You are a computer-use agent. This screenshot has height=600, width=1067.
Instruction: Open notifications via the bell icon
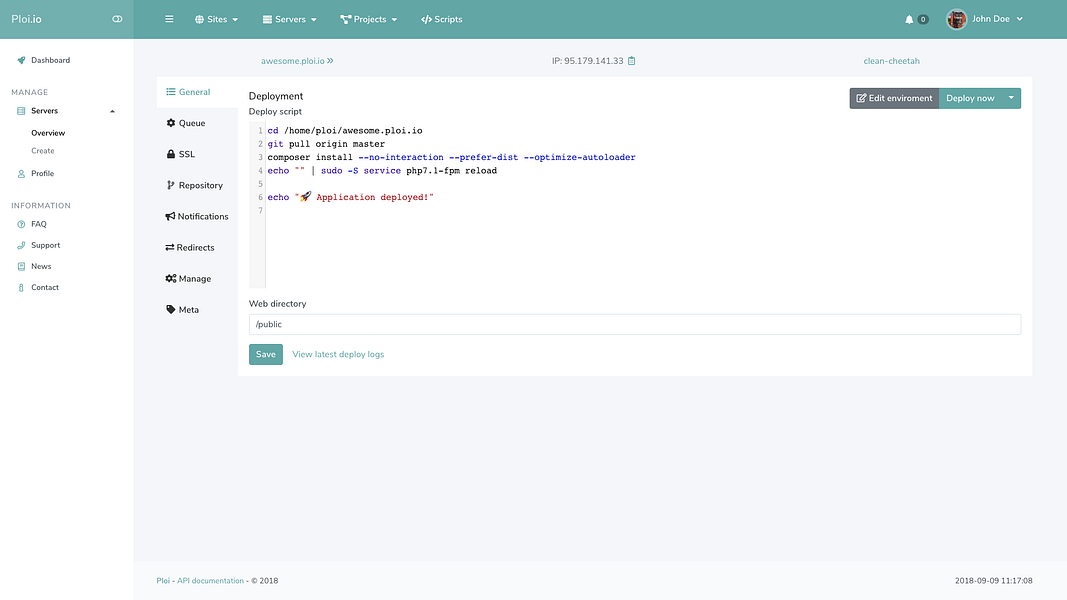tap(908, 18)
